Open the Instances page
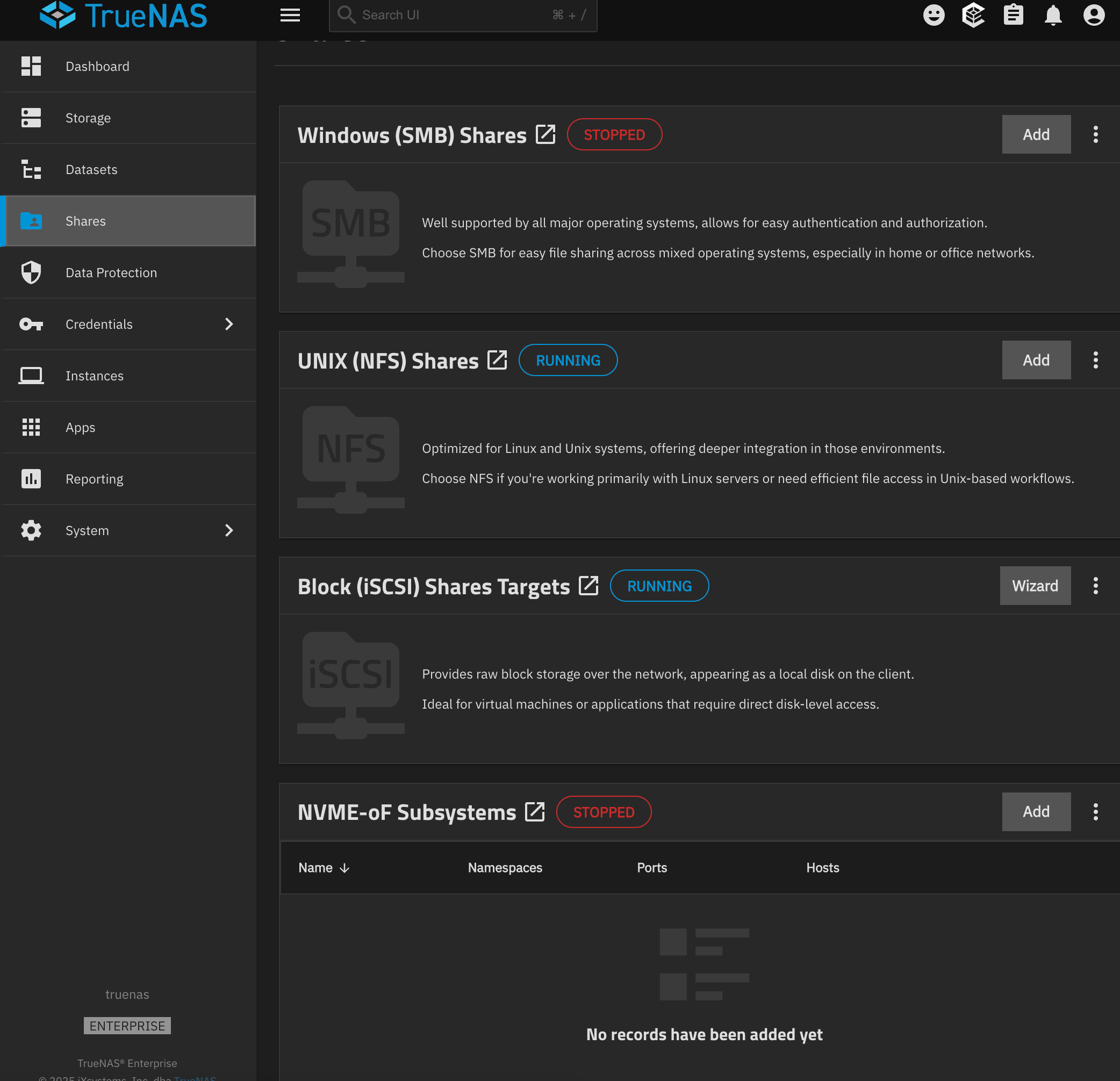 (128, 376)
